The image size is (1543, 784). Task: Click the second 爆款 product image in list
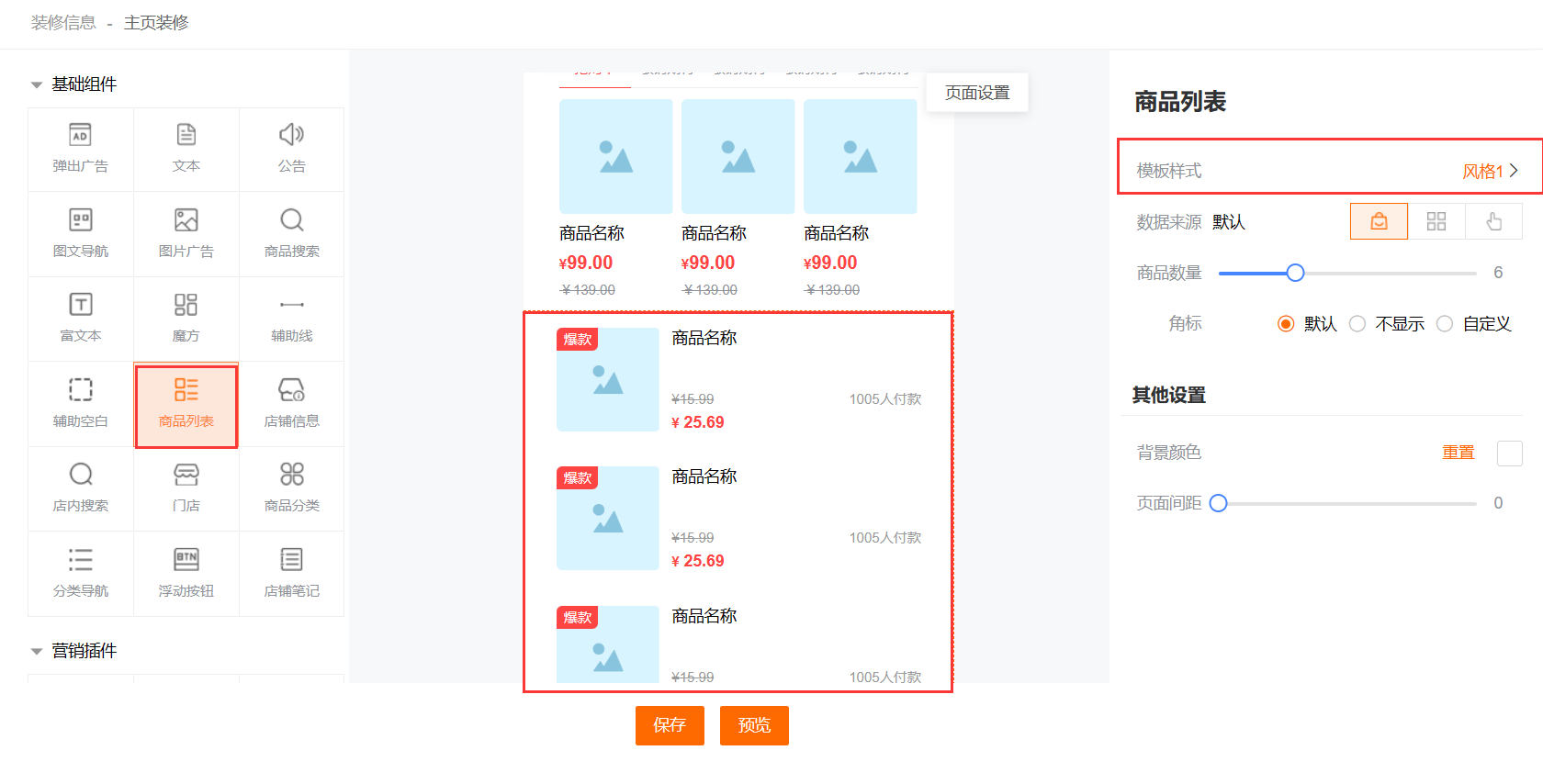click(x=608, y=518)
